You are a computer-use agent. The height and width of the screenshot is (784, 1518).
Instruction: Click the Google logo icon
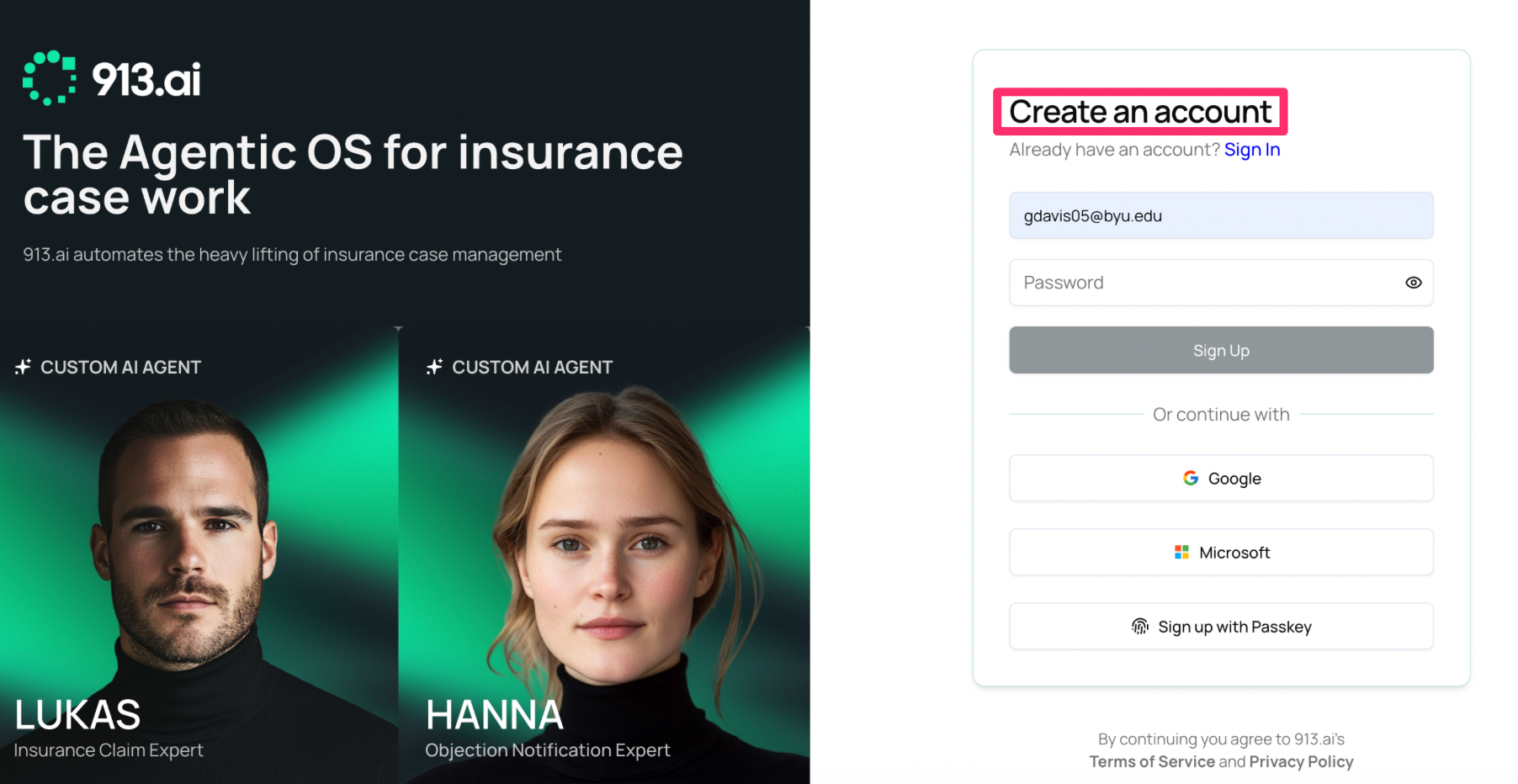(1191, 478)
